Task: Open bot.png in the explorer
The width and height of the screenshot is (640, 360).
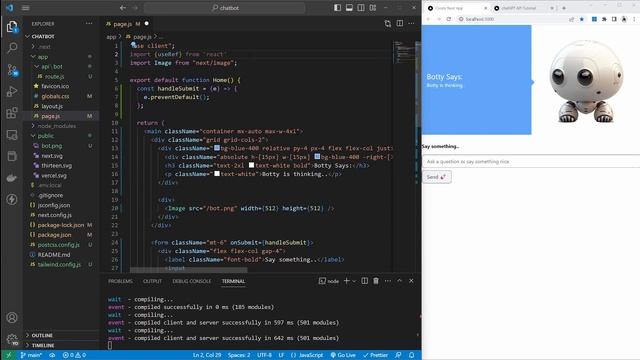Action: tap(51, 146)
